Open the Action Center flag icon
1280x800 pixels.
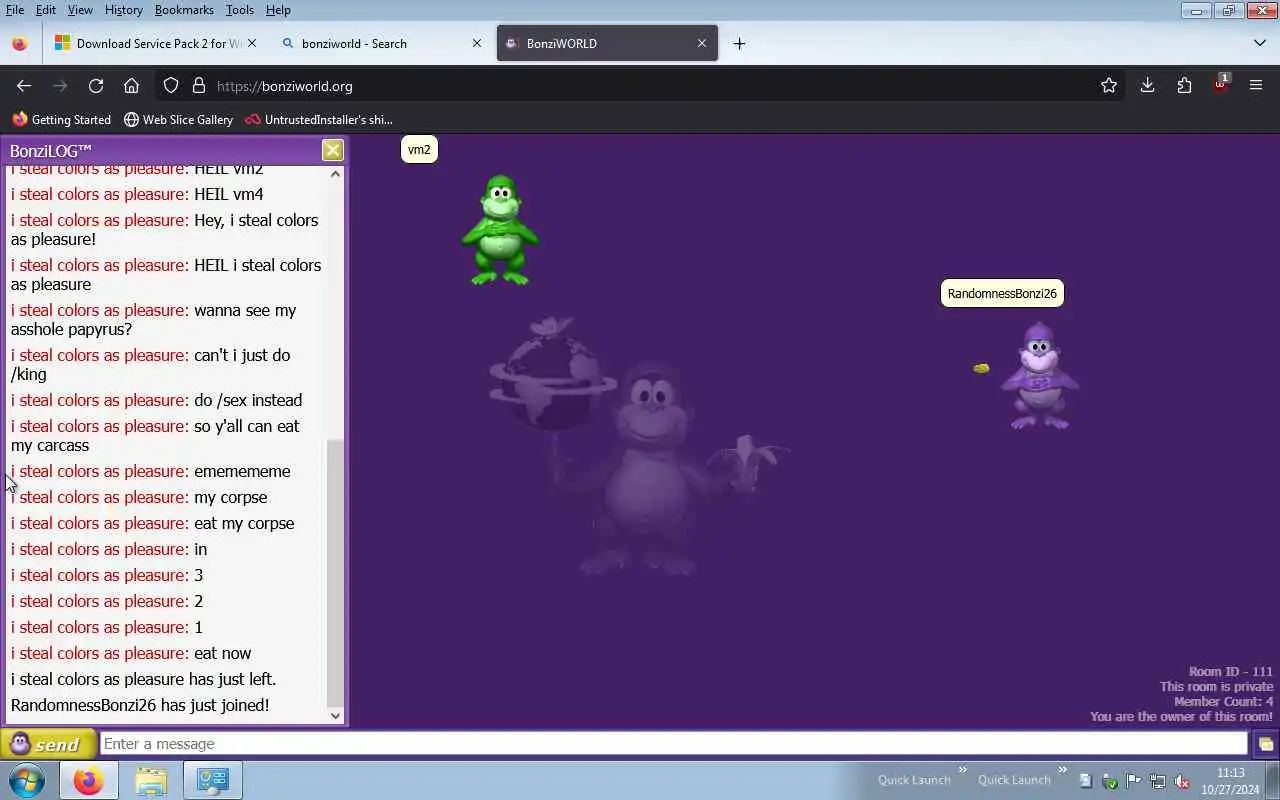pos(1134,781)
